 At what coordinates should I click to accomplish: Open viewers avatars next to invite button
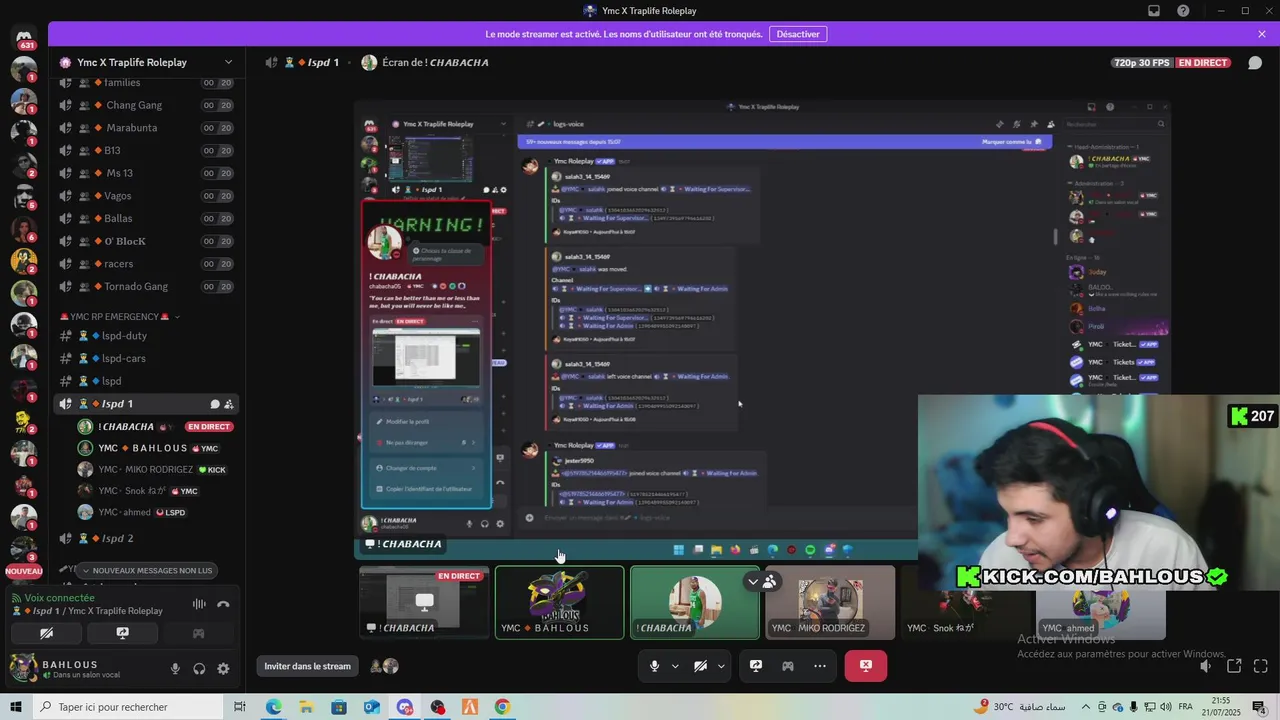coord(384,666)
